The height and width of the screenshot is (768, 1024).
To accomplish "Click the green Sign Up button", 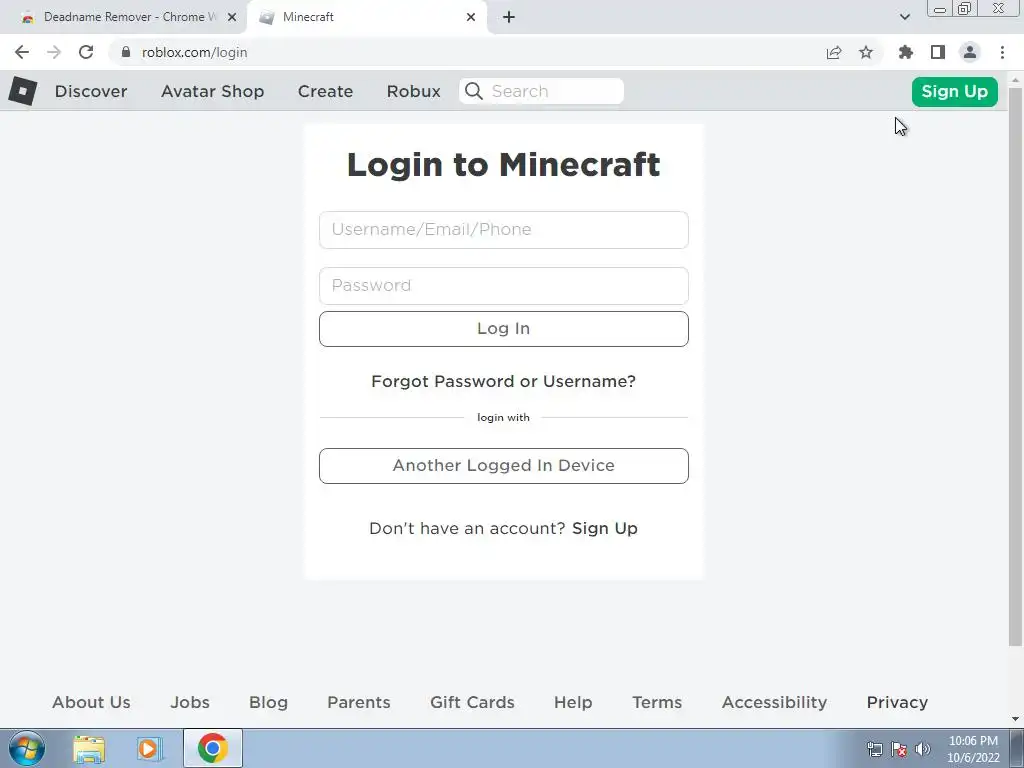I will [x=954, y=91].
